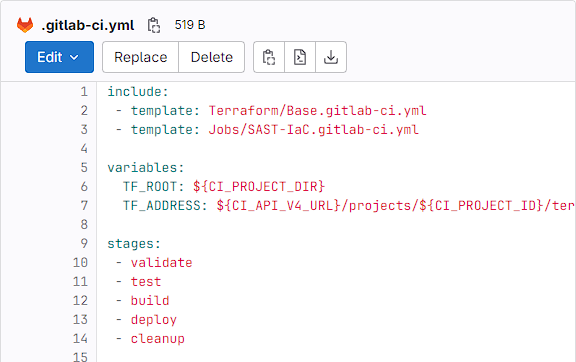Click 'Terraform/Base.gitlab-ci.yml' template value
This screenshot has width=576, height=362.
click(317, 111)
